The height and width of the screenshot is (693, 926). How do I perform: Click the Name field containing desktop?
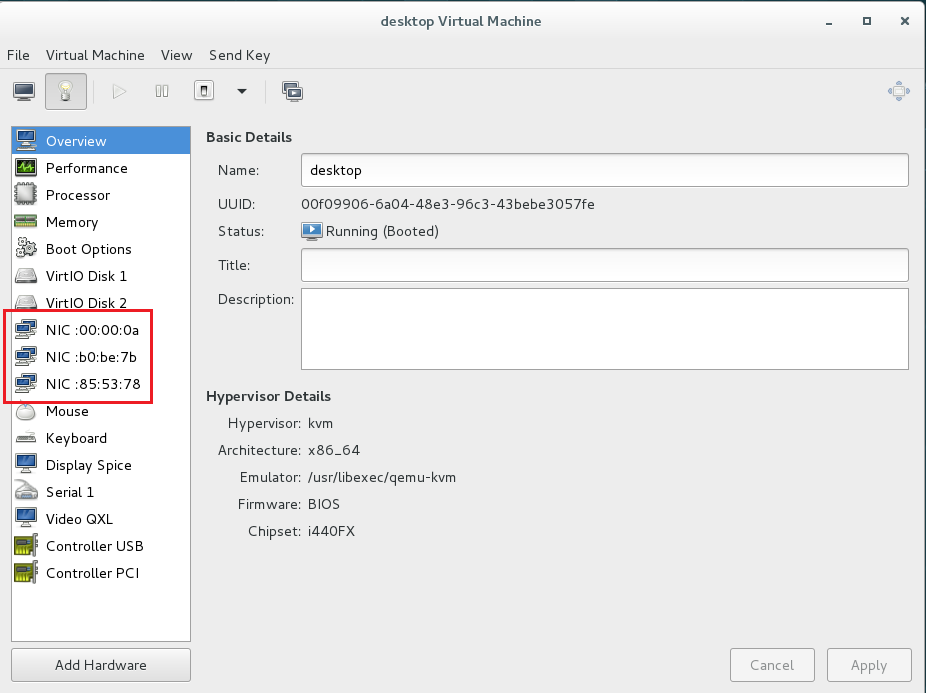pos(605,170)
